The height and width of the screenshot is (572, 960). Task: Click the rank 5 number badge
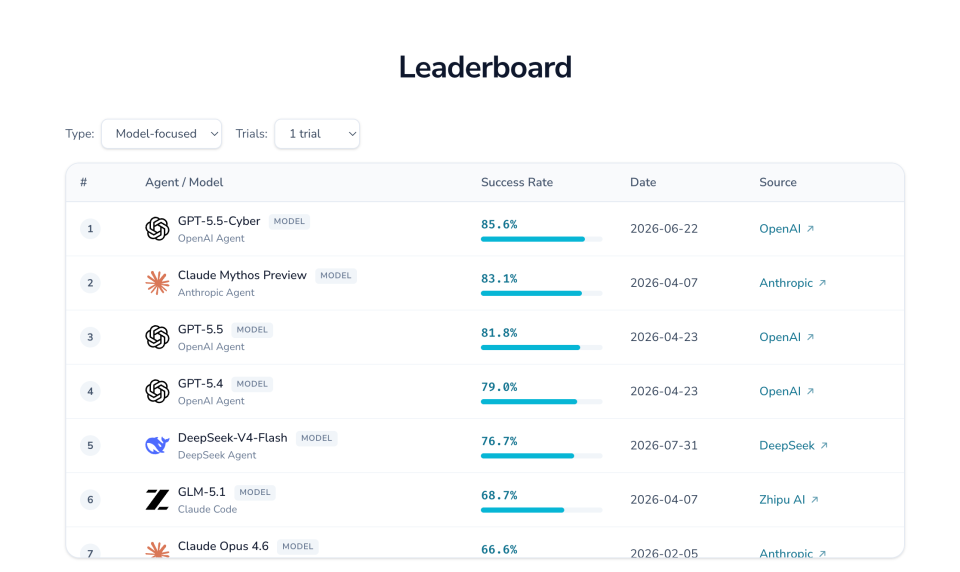click(x=90, y=445)
